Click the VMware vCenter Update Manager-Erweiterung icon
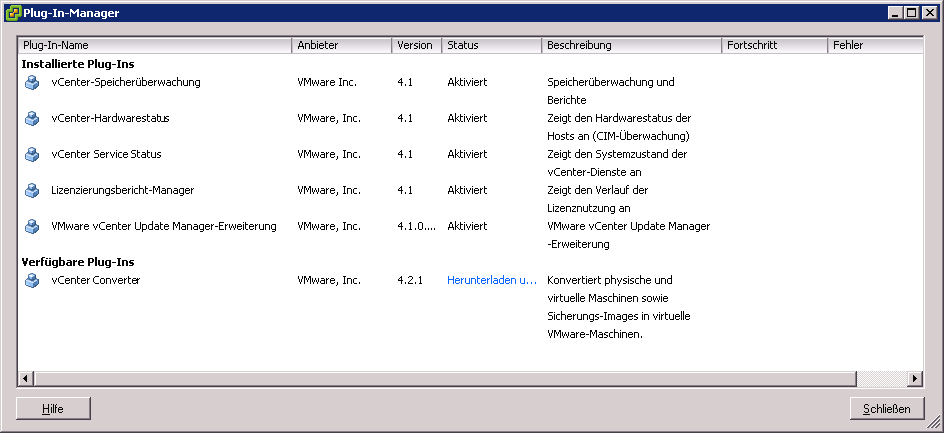 click(x=32, y=227)
